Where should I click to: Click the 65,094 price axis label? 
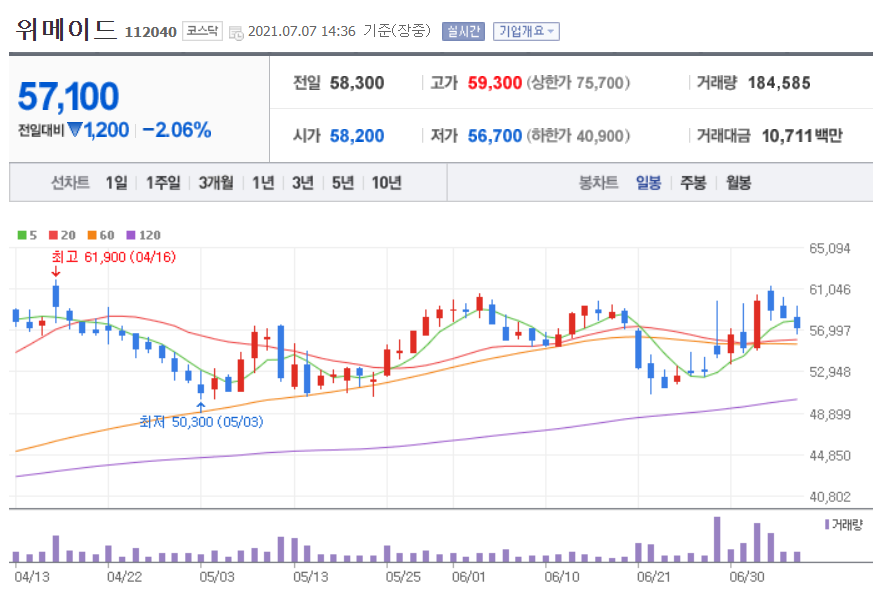click(x=830, y=248)
